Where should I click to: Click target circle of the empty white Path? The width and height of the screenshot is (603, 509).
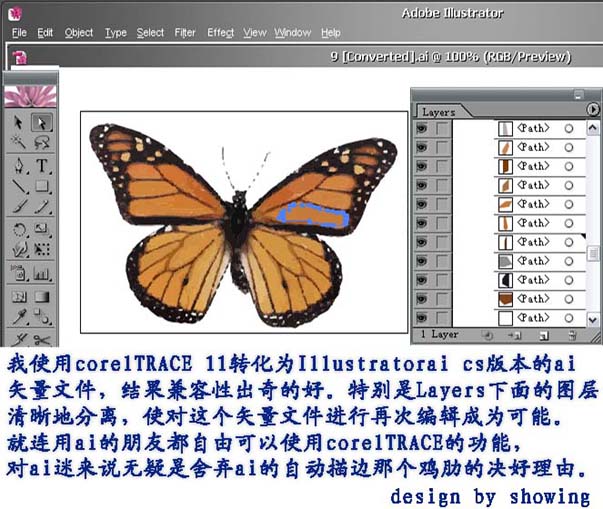[569, 318]
